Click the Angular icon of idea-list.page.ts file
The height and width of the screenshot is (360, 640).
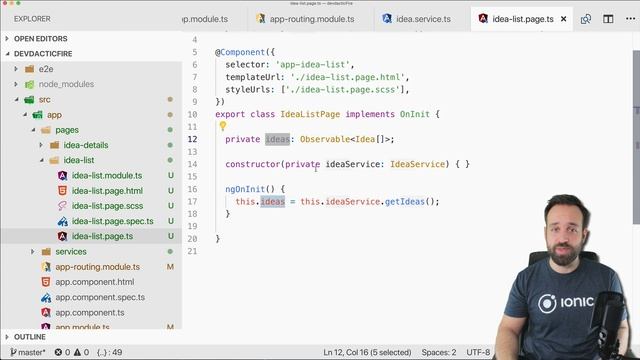62,236
